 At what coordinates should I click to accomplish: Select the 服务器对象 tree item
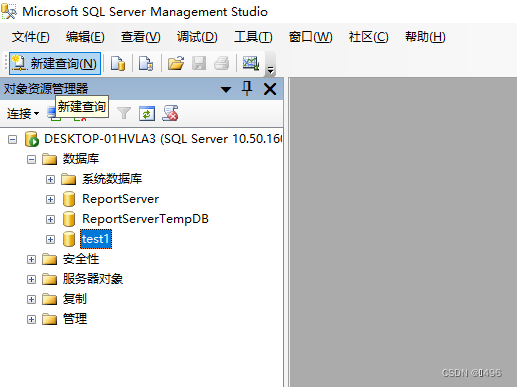pyautogui.click(x=93, y=279)
